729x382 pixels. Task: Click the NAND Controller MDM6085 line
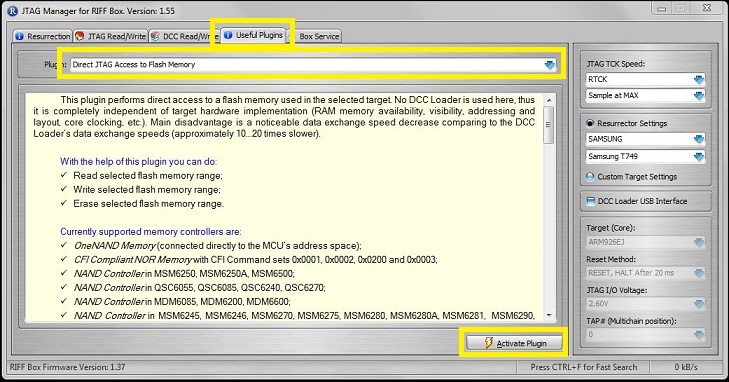182,302
